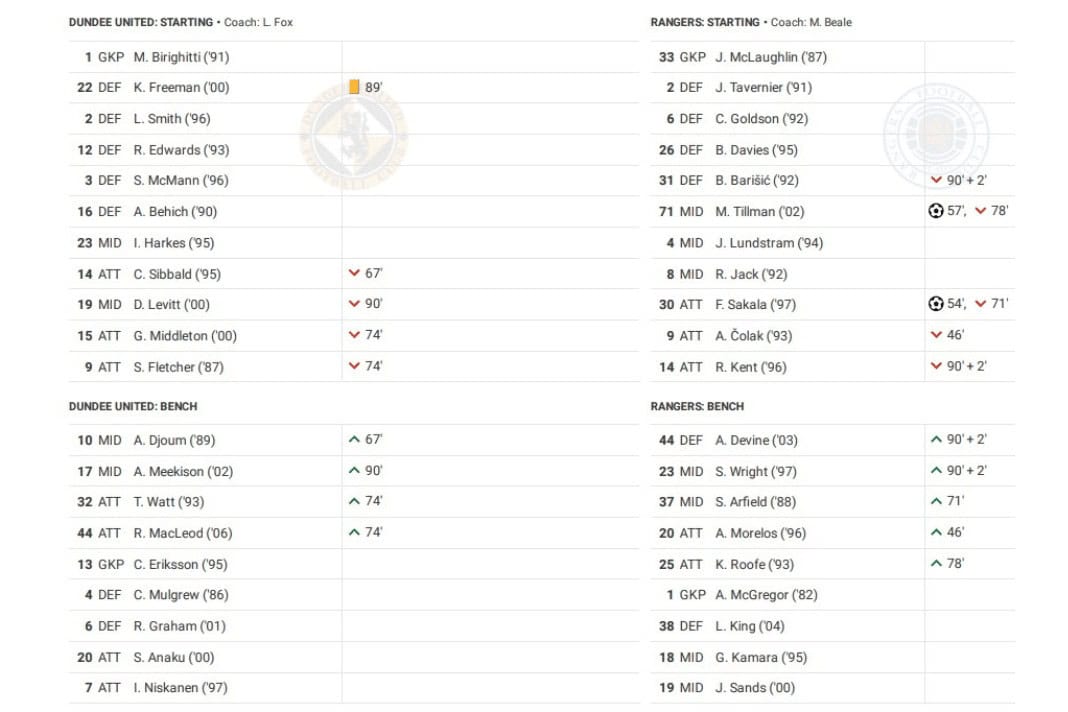Screen dimensions: 1068x712
Task: Select player S. Arfield on Rangers bench
Action: click(x=755, y=502)
